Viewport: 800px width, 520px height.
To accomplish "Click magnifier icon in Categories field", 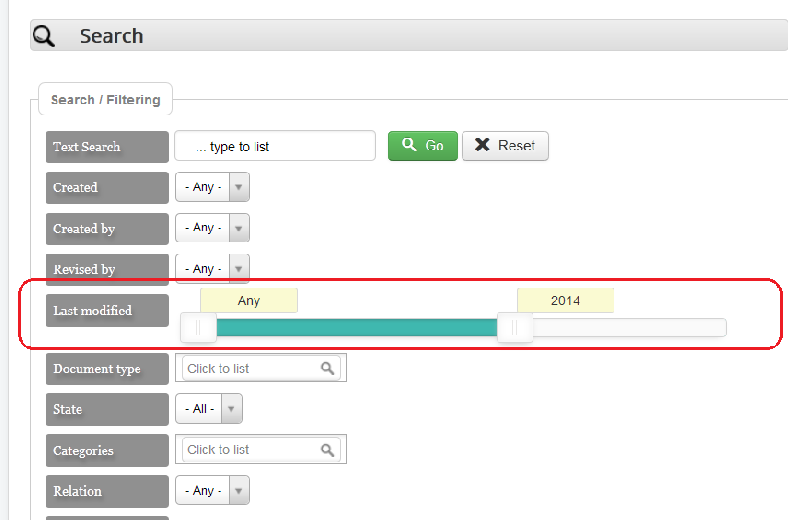I will [328, 450].
